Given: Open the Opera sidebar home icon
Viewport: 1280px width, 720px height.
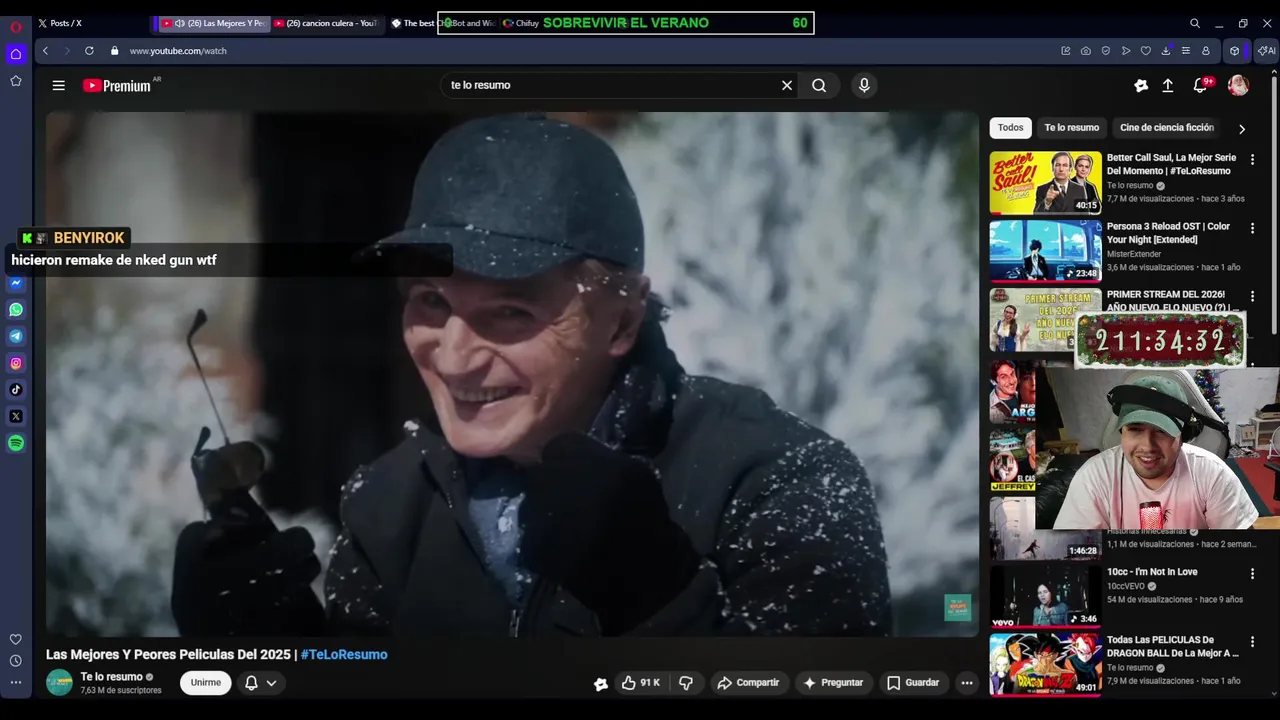Looking at the screenshot, I should pos(16,54).
